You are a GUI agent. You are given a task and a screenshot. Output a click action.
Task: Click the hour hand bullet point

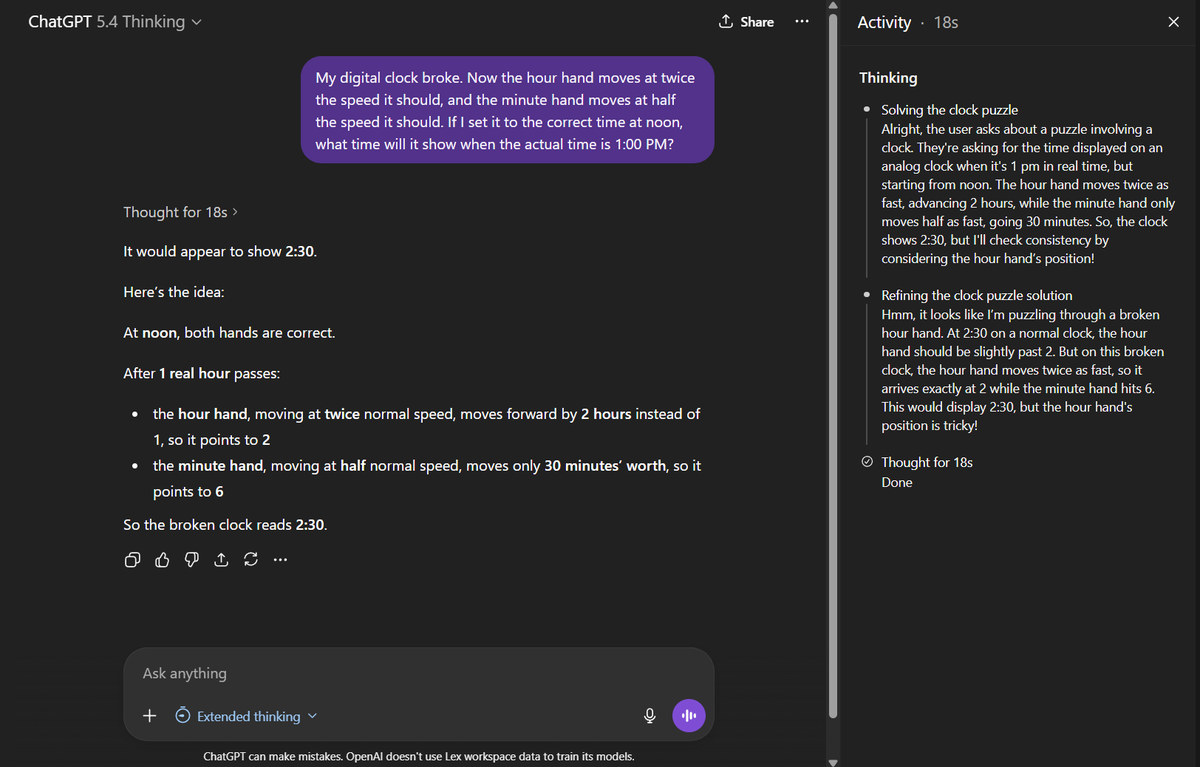pyautogui.click(x=427, y=426)
